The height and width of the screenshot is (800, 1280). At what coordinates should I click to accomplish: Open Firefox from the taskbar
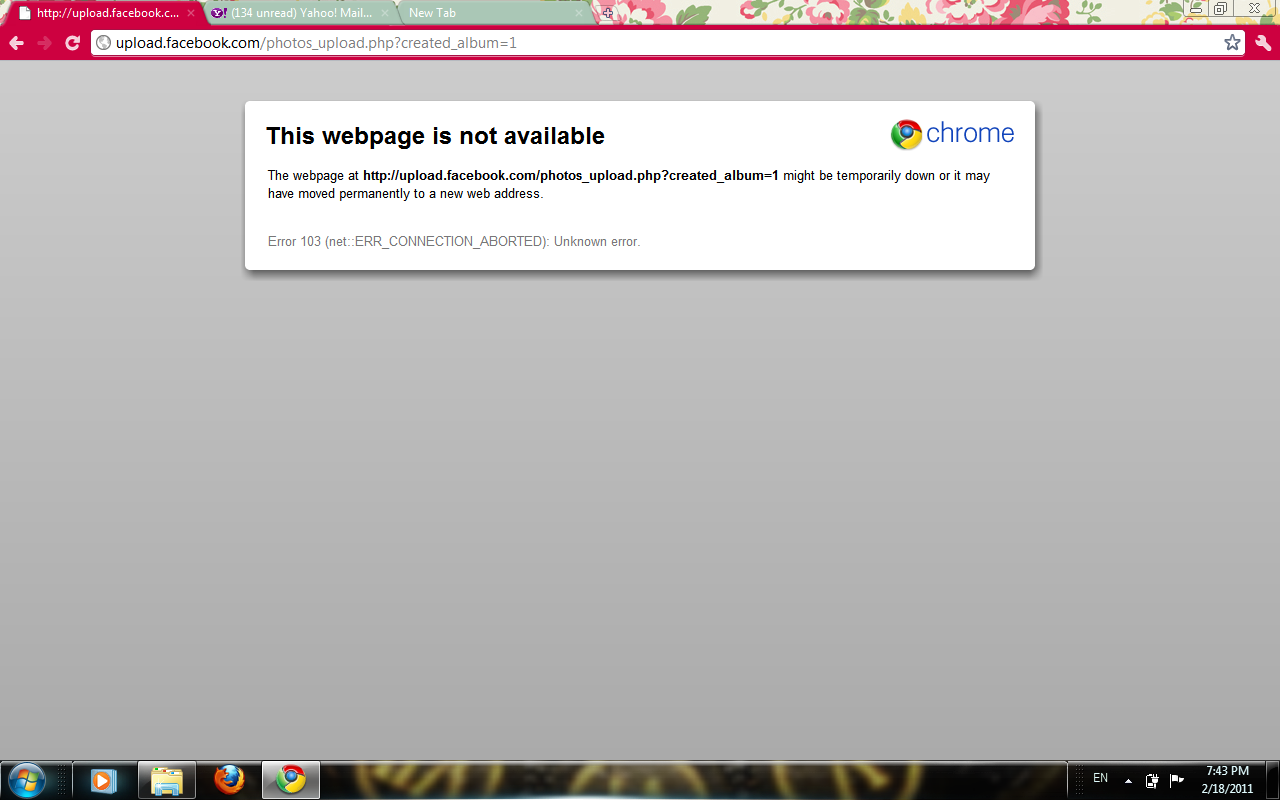[229, 780]
